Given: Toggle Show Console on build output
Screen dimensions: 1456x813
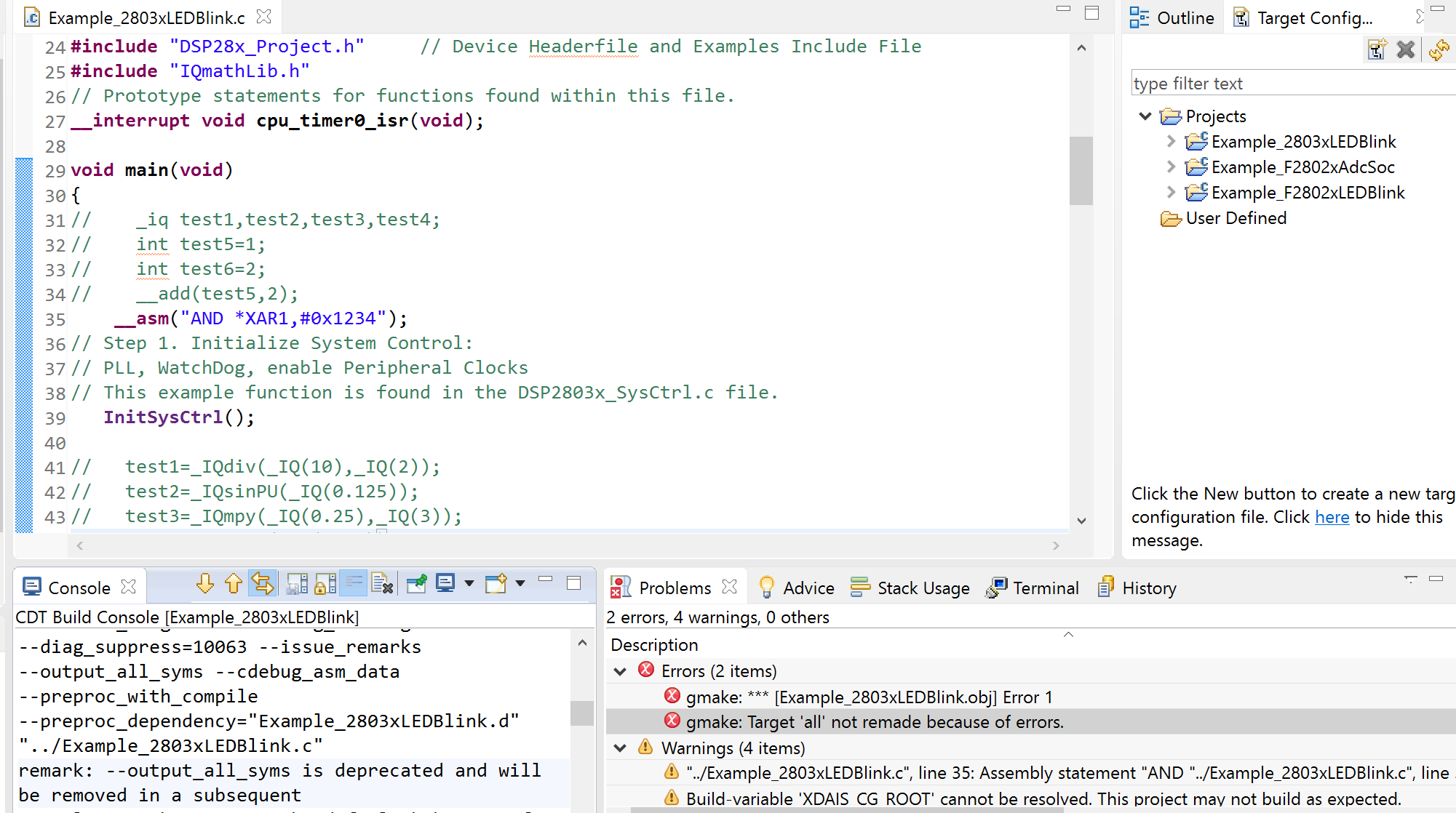Looking at the screenshot, I should (262, 584).
